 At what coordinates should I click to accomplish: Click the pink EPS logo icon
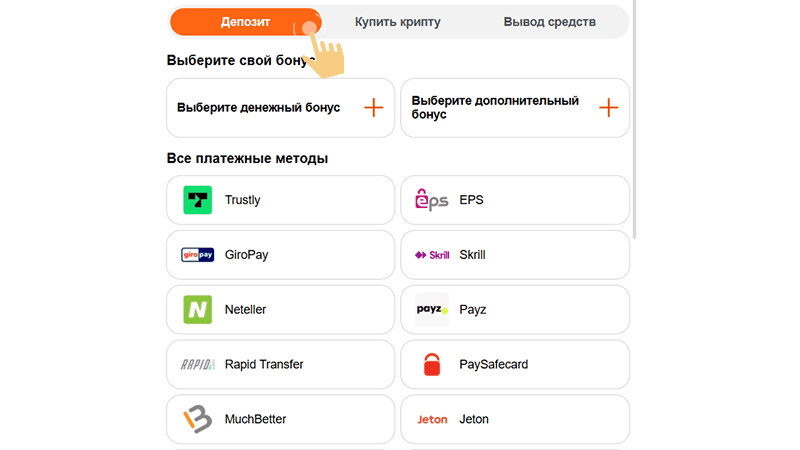432,200
